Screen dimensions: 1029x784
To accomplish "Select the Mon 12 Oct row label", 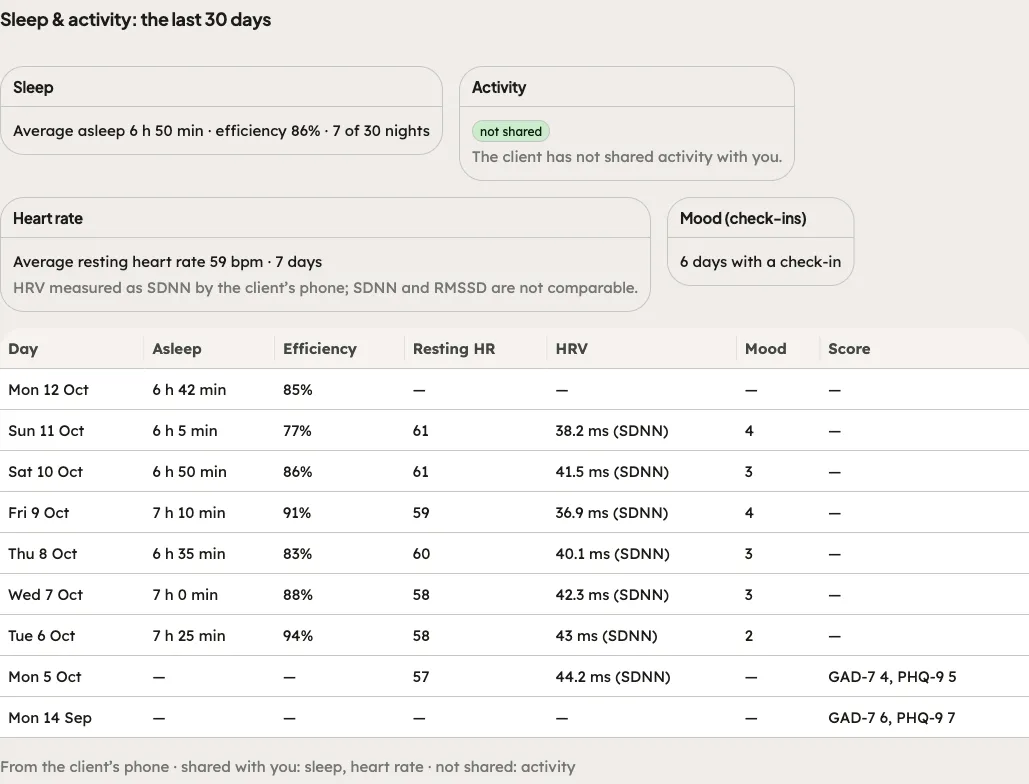I will 48,390.
